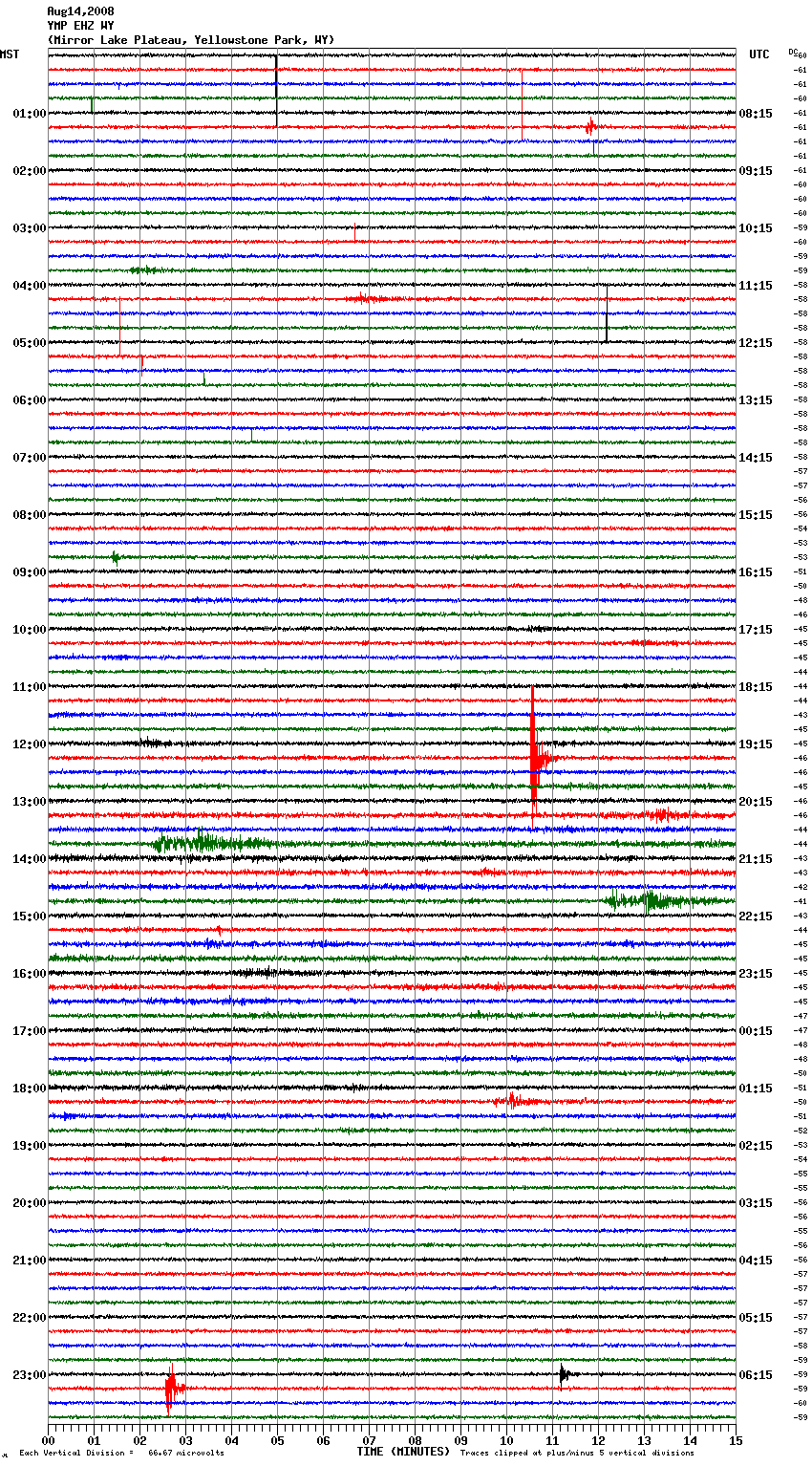Select the 13:00 MST time label
The width and height of the screenshot is (812, 1466).
pyautogui.click(x=30, y=801)
